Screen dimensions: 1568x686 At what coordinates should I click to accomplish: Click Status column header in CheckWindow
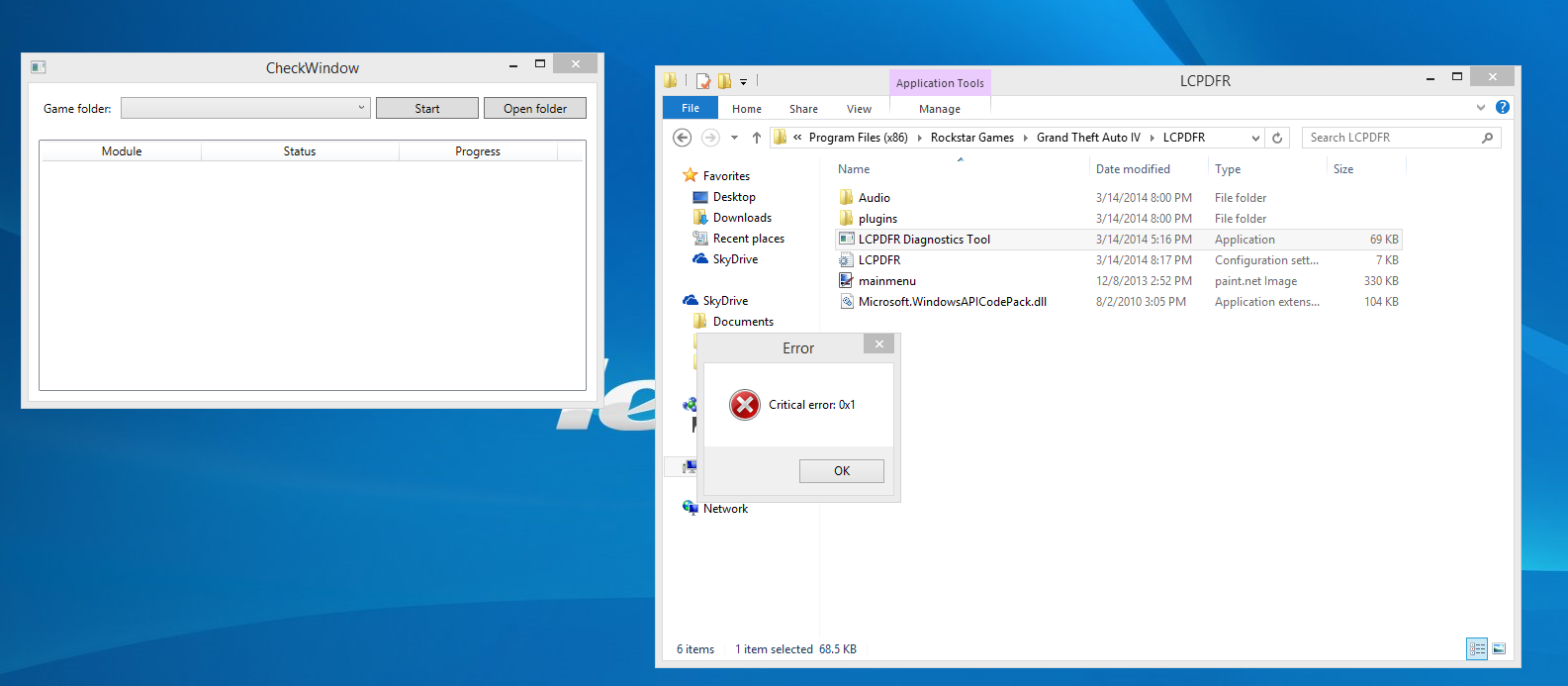pos(300,151)
